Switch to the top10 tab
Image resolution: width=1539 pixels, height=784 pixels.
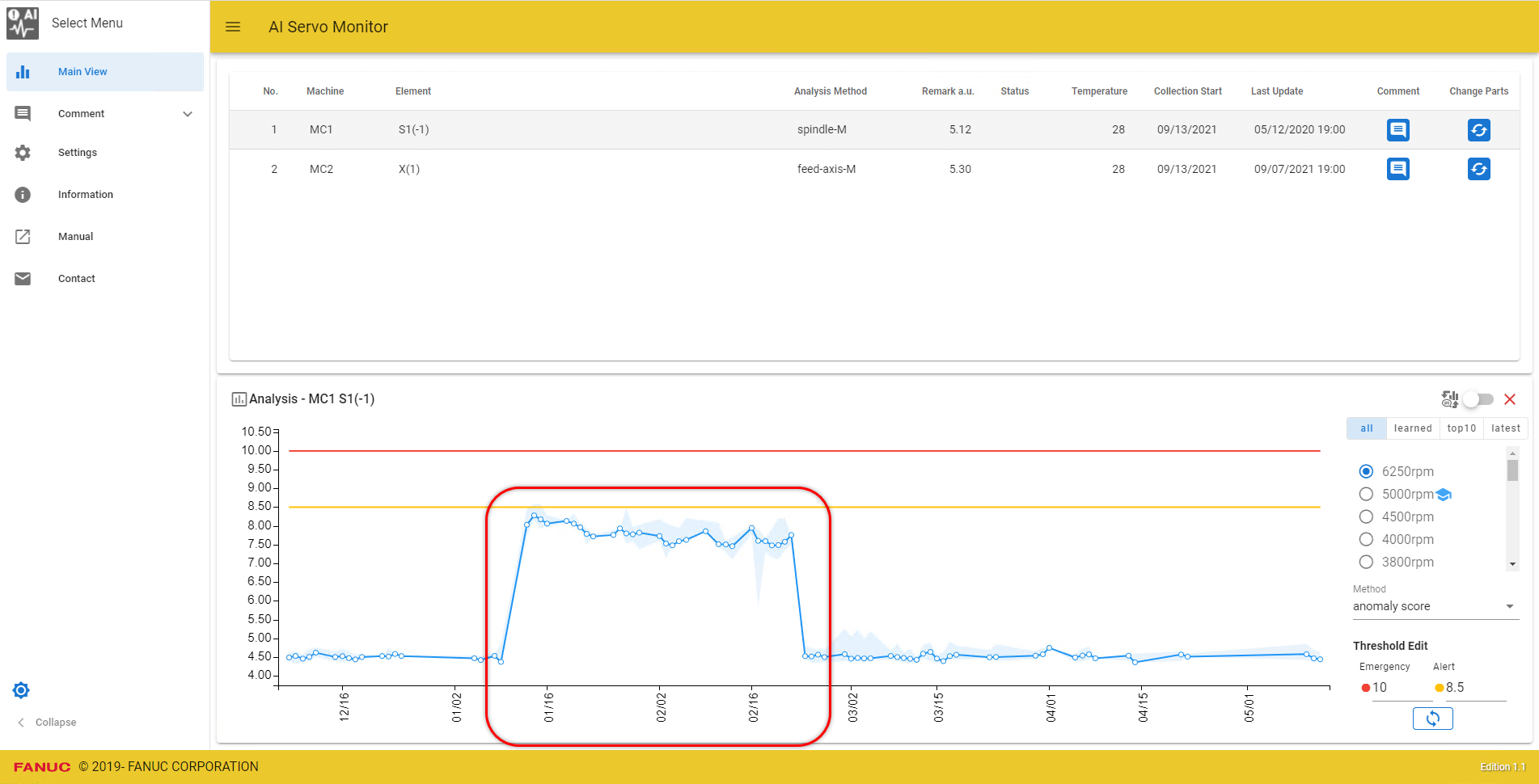(x=1461, y=428)
